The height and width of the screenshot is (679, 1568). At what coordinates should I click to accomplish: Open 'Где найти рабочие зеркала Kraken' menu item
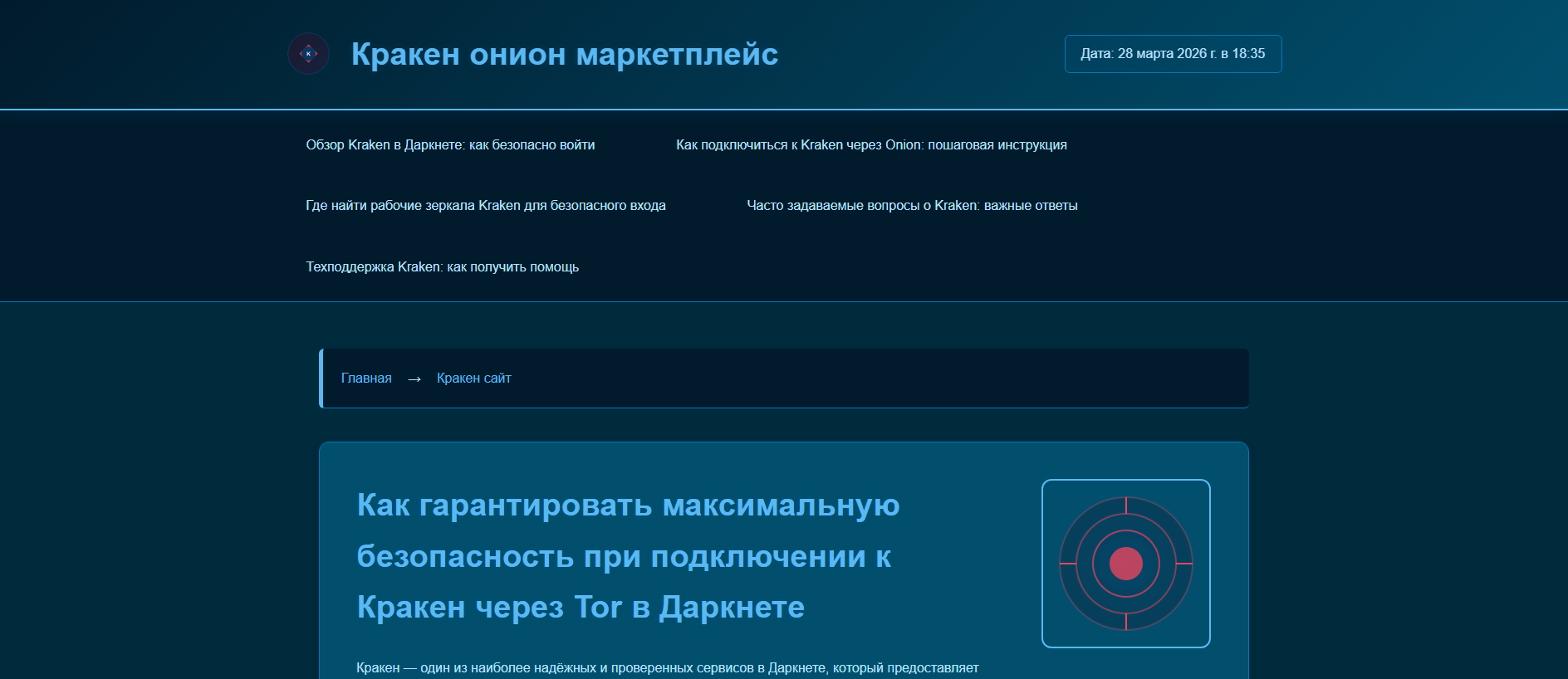point(486,206)
